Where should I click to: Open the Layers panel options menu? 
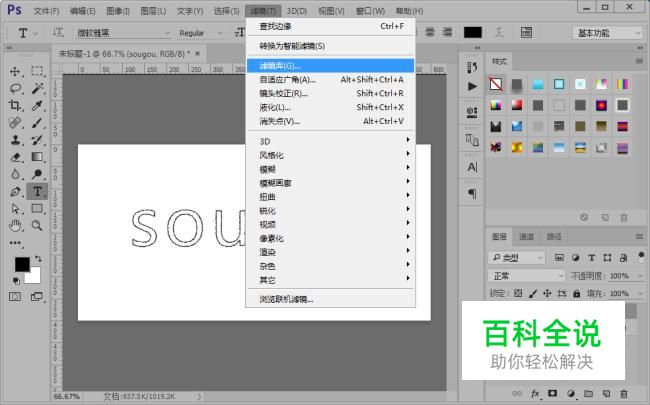coord(639,237)
